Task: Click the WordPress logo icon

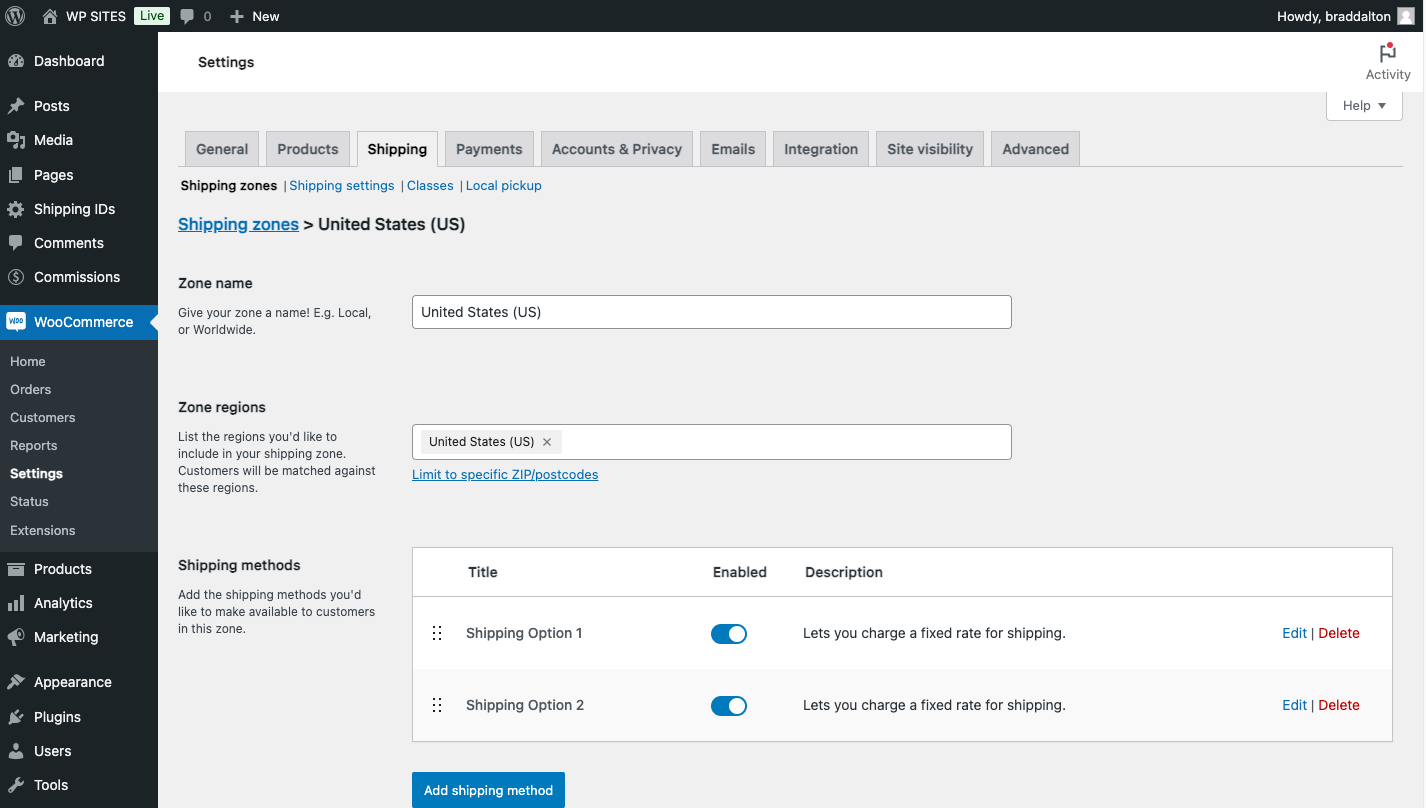Action: coord(15,16)
